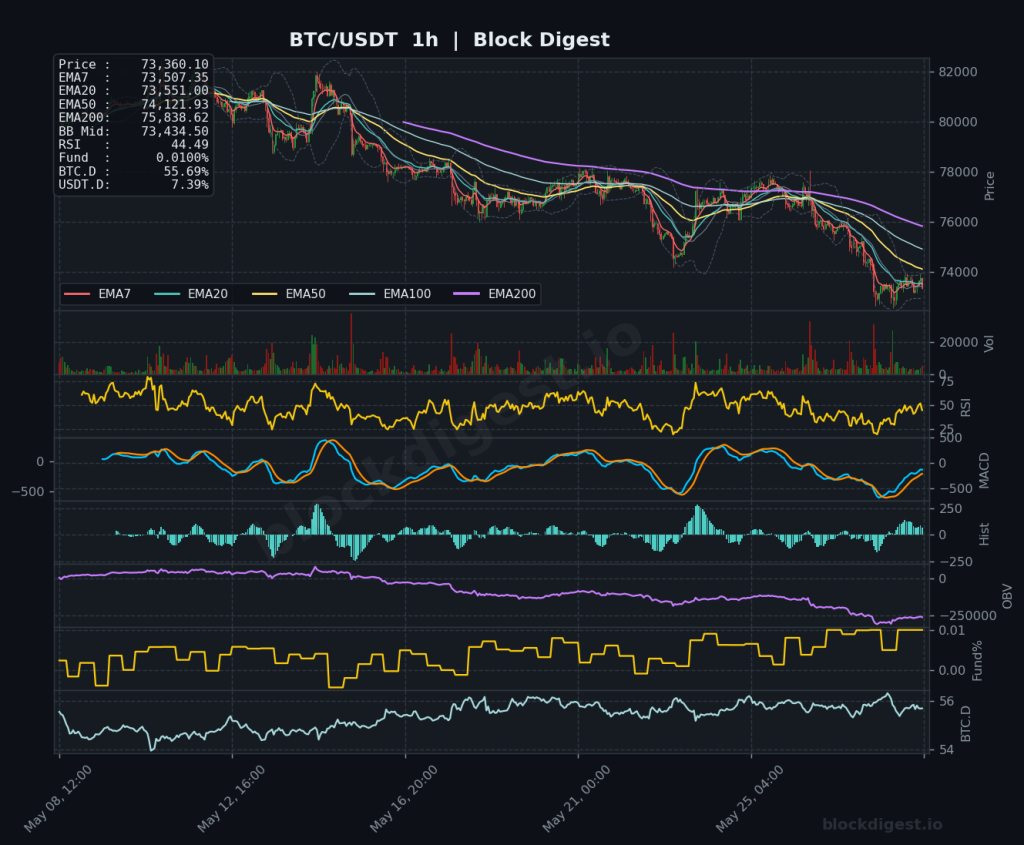This screenshot has width=1024, height=845.
Task: Click the Hist 250 axis tick
Action: click(950, 509)
